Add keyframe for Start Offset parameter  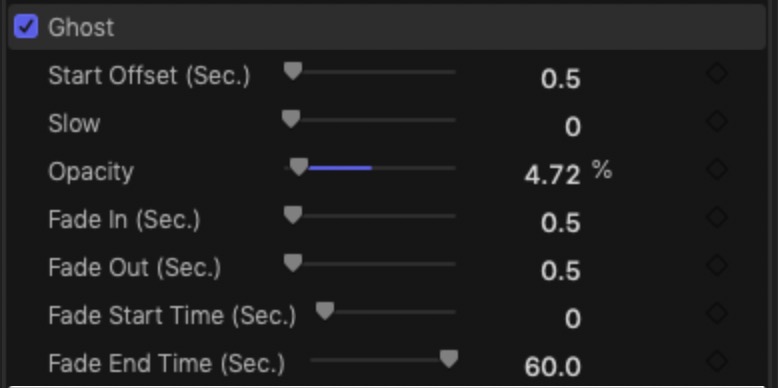[x=717, y=73]
